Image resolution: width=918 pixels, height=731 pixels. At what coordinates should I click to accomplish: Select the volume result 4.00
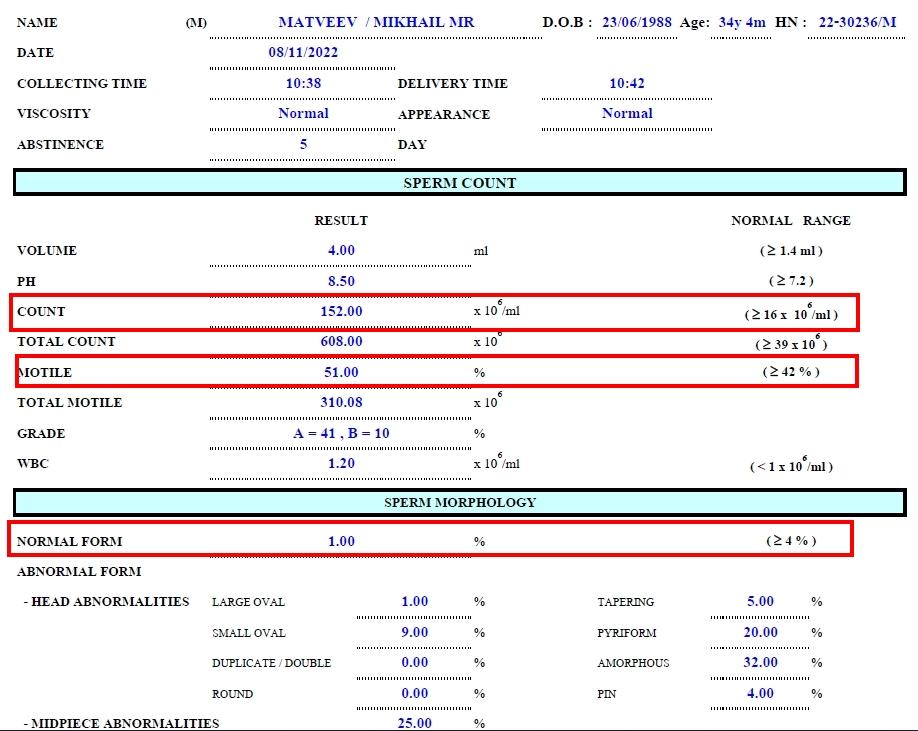(x=341, y=250)
